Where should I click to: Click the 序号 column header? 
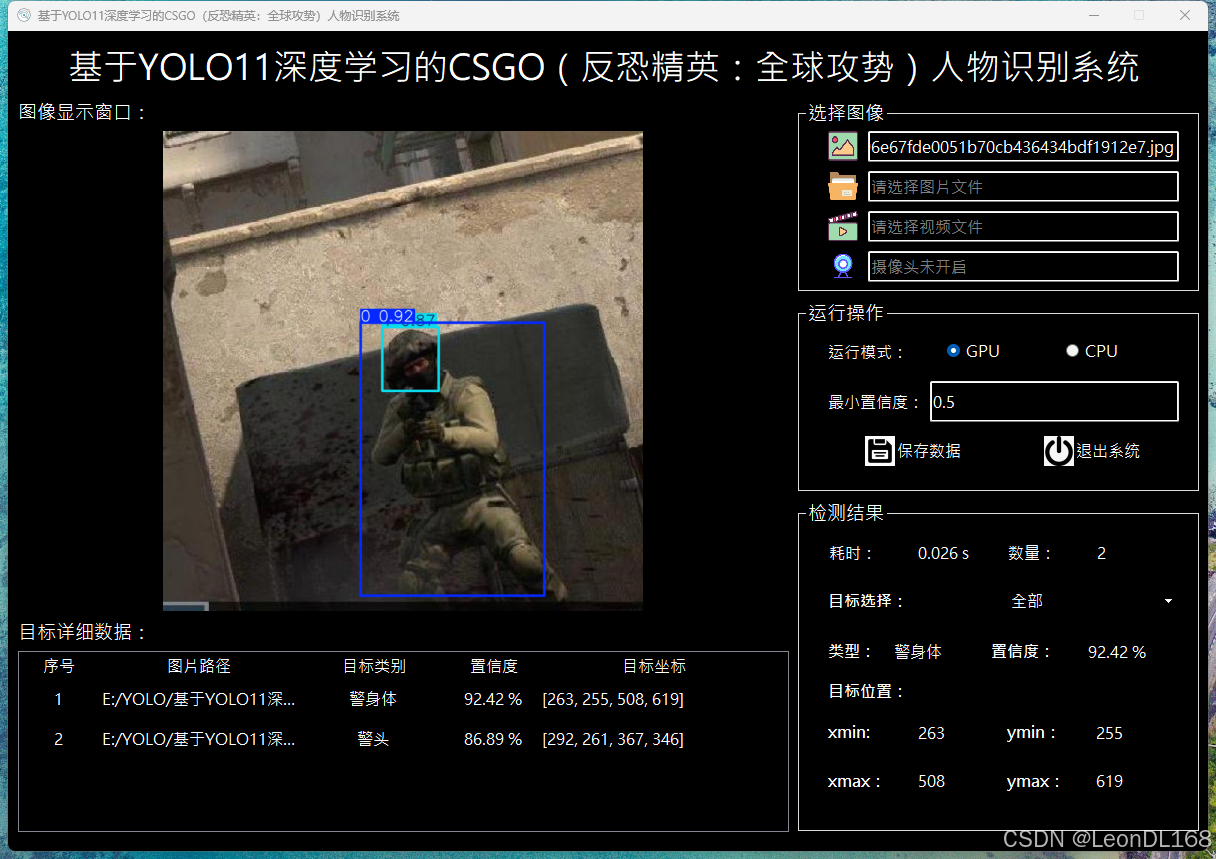tap(59, 666)
